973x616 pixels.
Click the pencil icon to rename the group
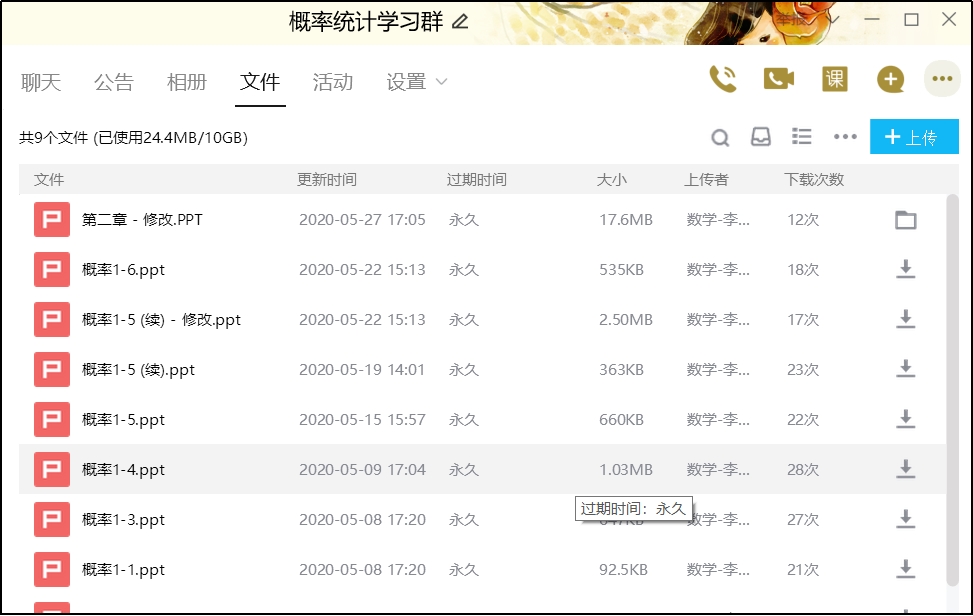[x=460, y=21]
